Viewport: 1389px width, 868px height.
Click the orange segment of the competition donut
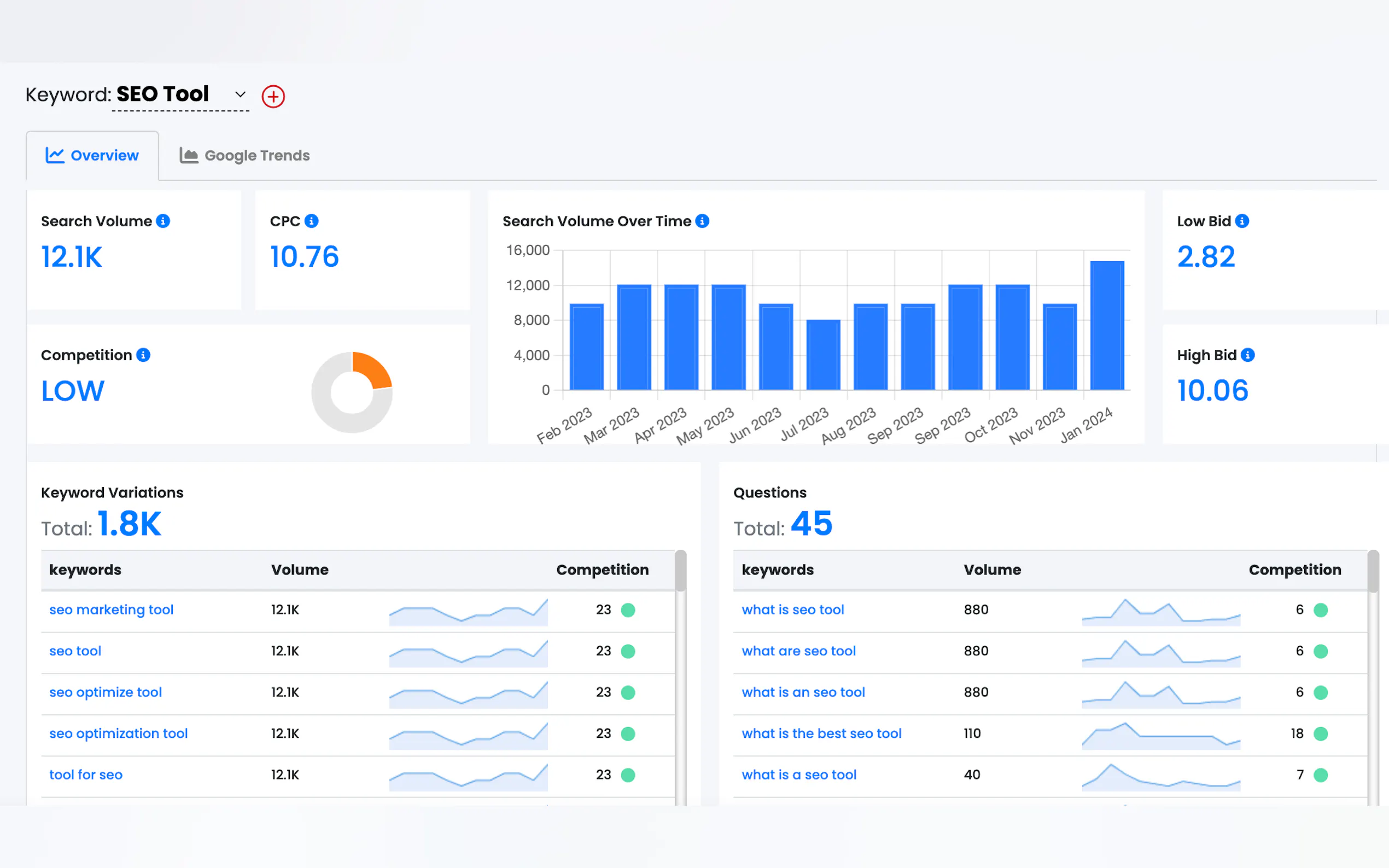point(373,368)
